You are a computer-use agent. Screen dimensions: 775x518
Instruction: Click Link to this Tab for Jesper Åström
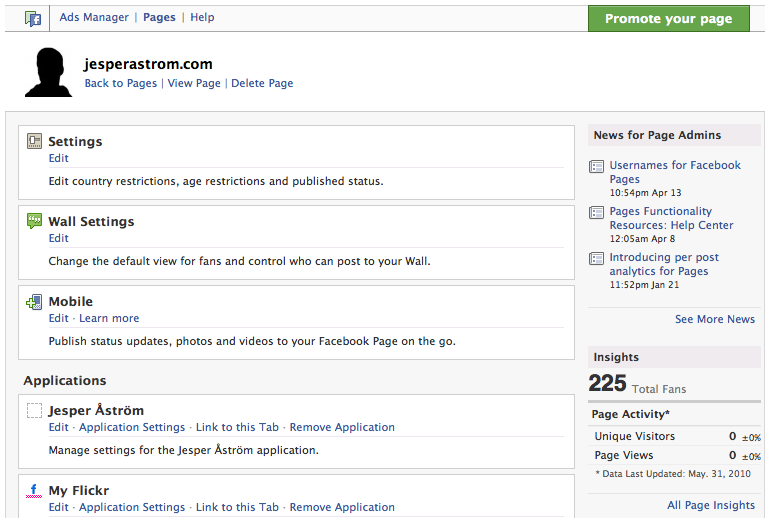click(237, 427)
